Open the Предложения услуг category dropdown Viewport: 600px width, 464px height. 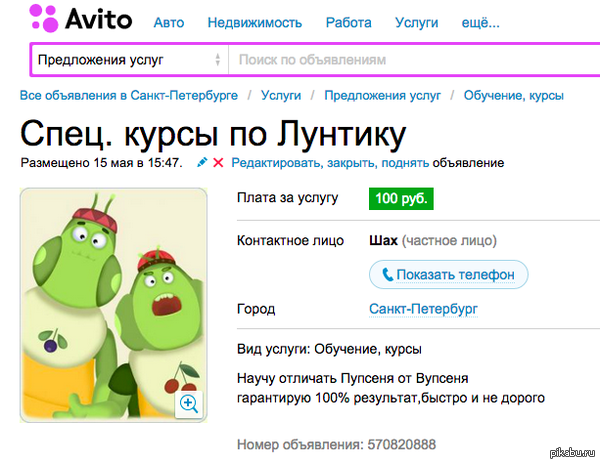(128, 60)
